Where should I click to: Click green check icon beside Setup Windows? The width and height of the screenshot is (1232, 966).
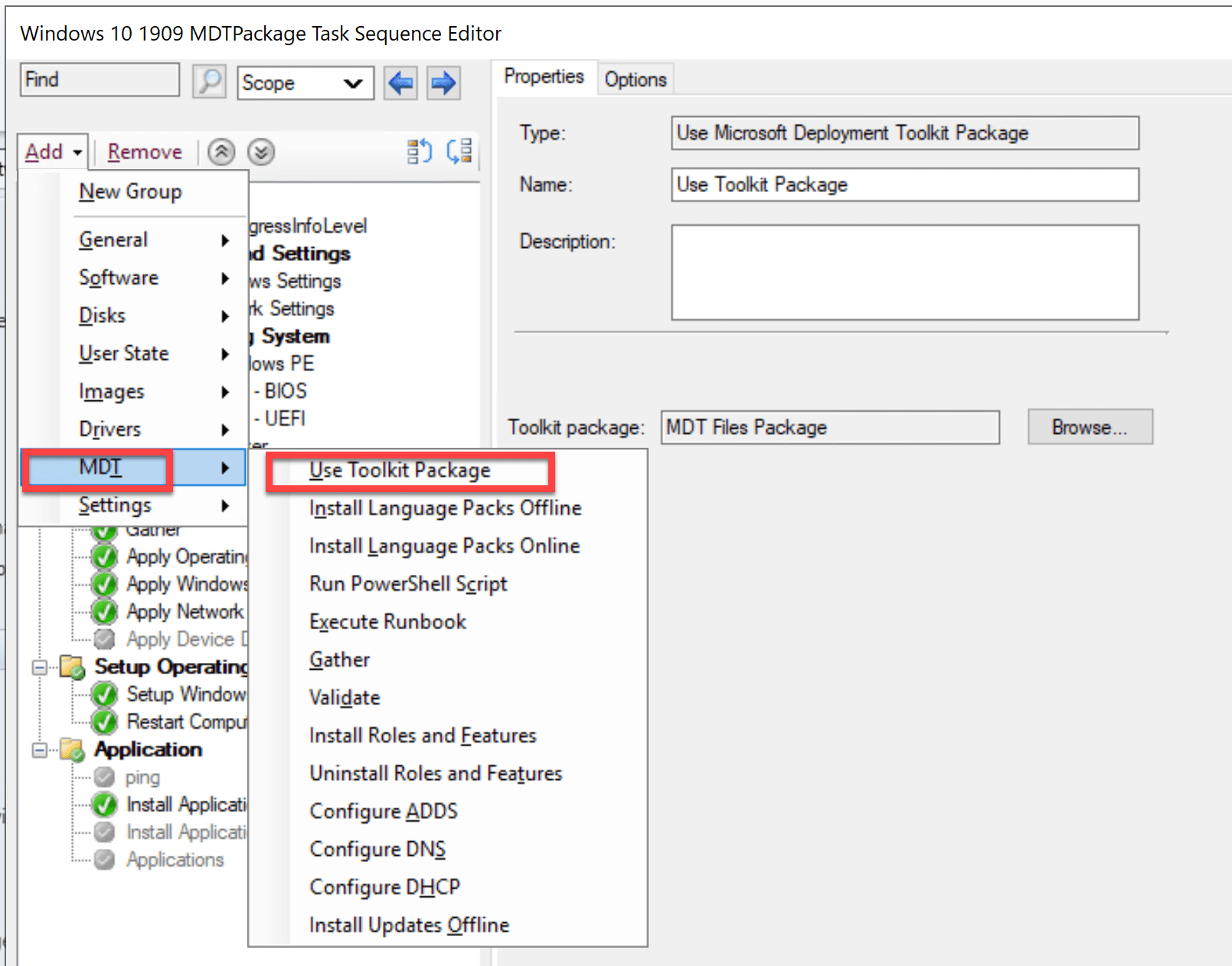pyautogui.click(x=104, y=694)
